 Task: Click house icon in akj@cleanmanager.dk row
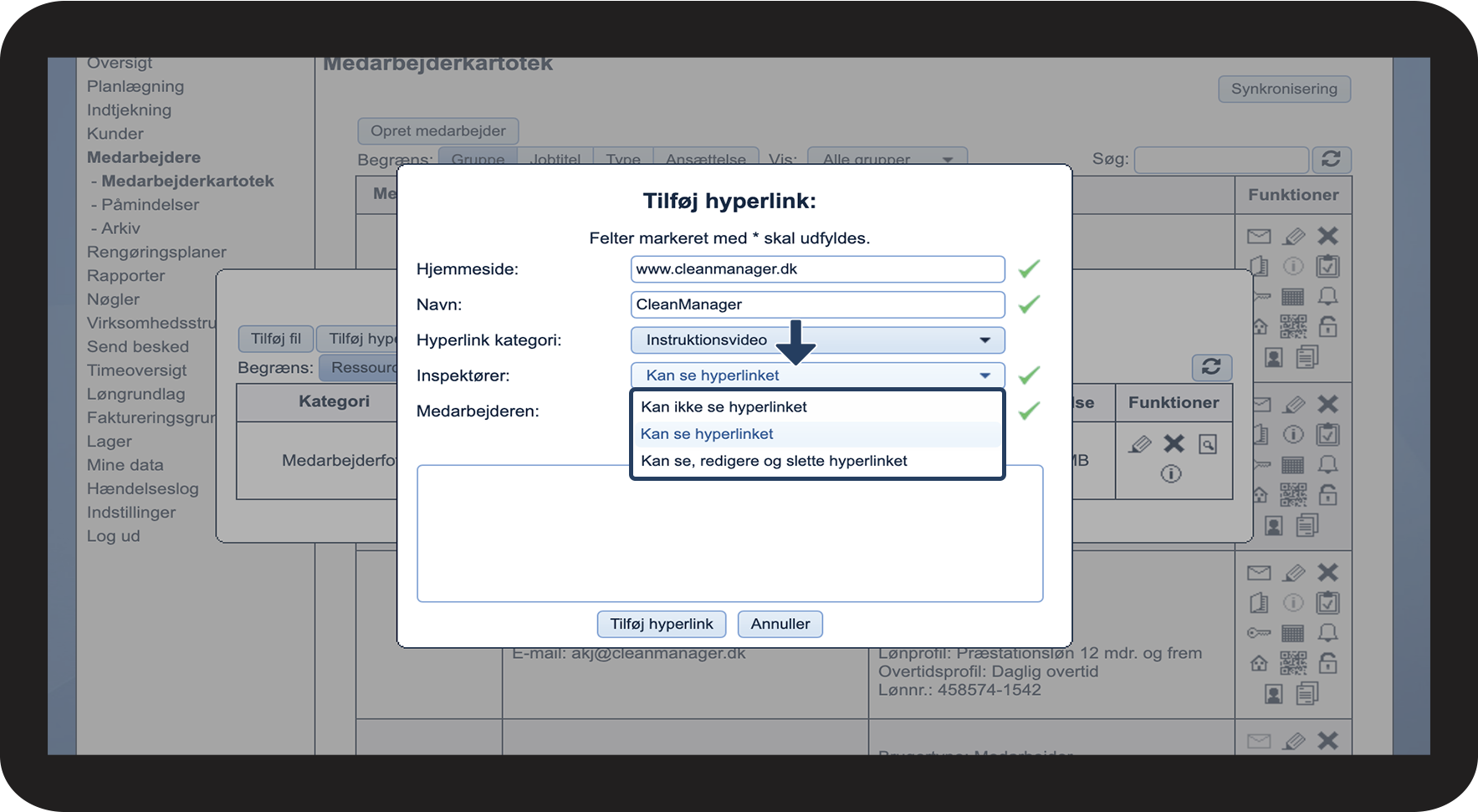pyautogui.click(x=1259, y=663)
